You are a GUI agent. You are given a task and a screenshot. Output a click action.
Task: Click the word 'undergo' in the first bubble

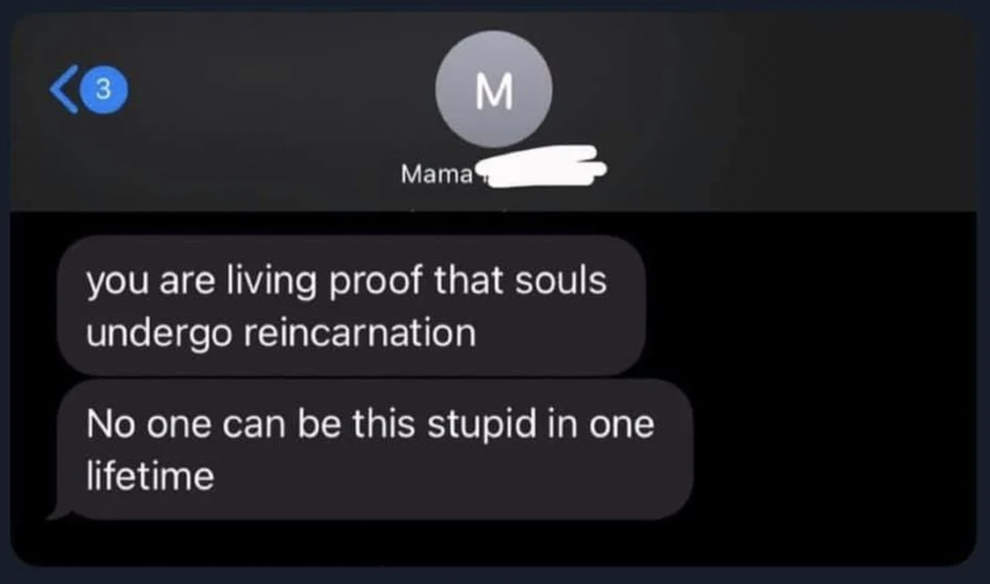[159, 334]
